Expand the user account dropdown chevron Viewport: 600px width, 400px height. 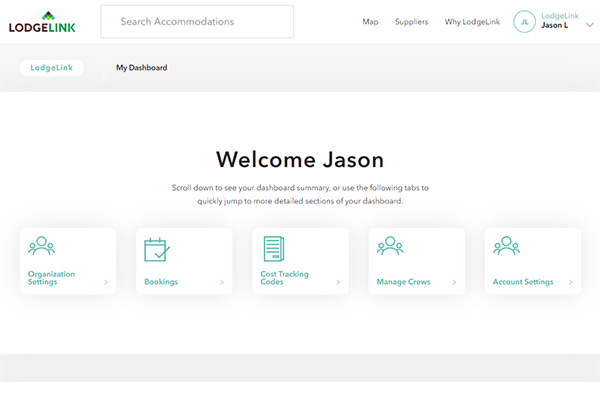pyautogui.click(x=590, y=25)
